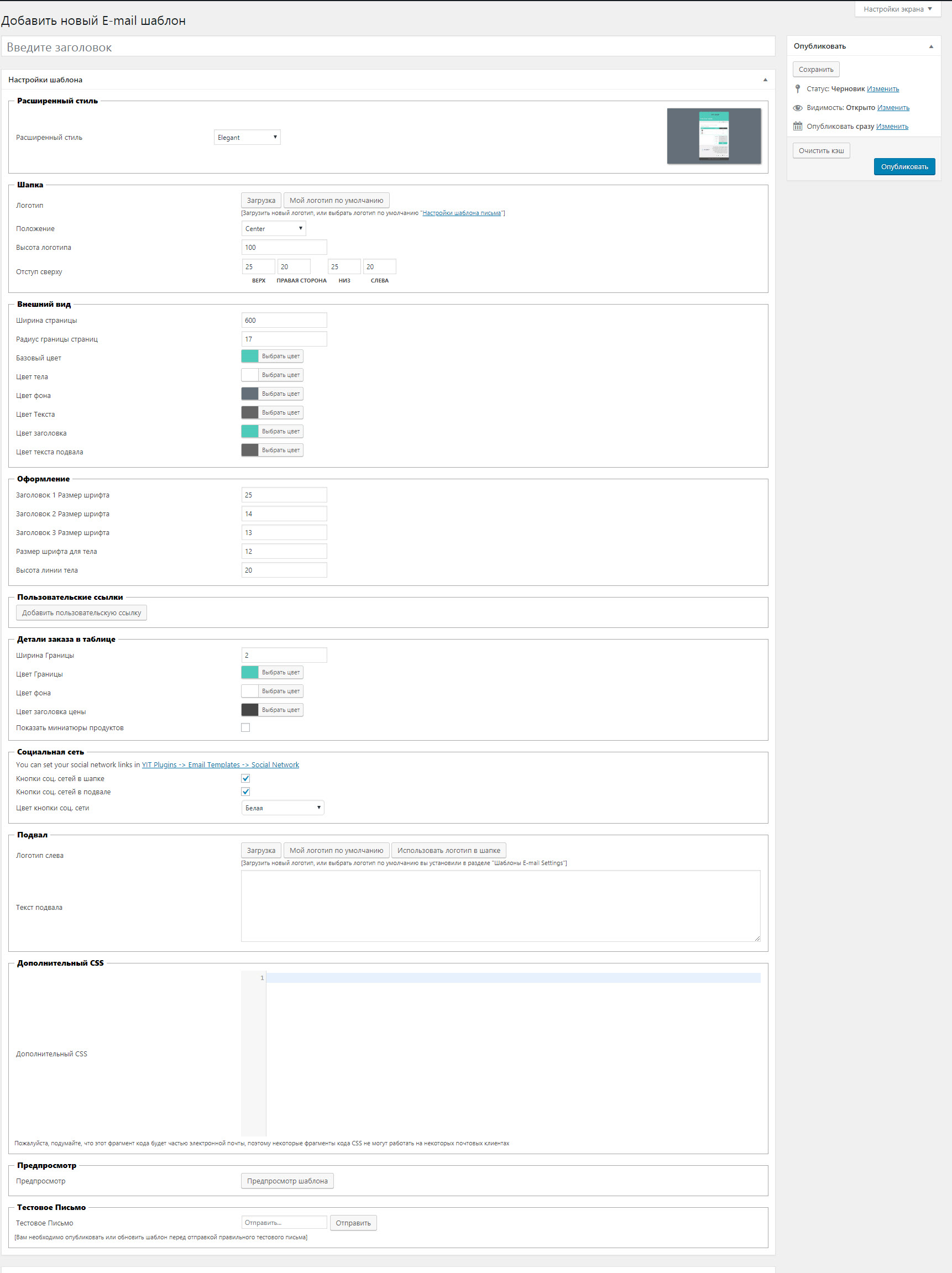Image resolution: width=952 pixels, height=1273 pixels.
Task: Enable Показать миниатюры продуктов checkbox
Action: [x=246, y=727]
